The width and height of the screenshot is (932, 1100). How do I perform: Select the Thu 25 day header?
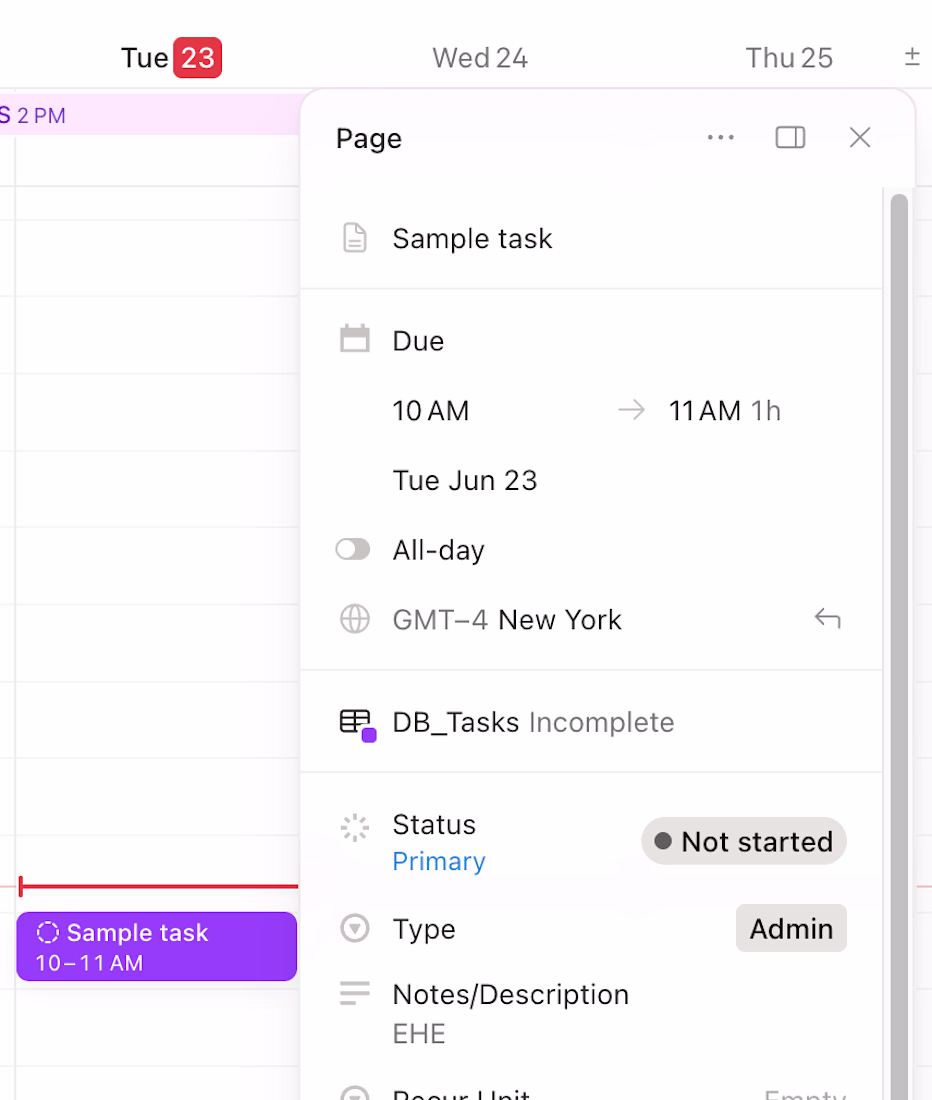click(789, 58)
